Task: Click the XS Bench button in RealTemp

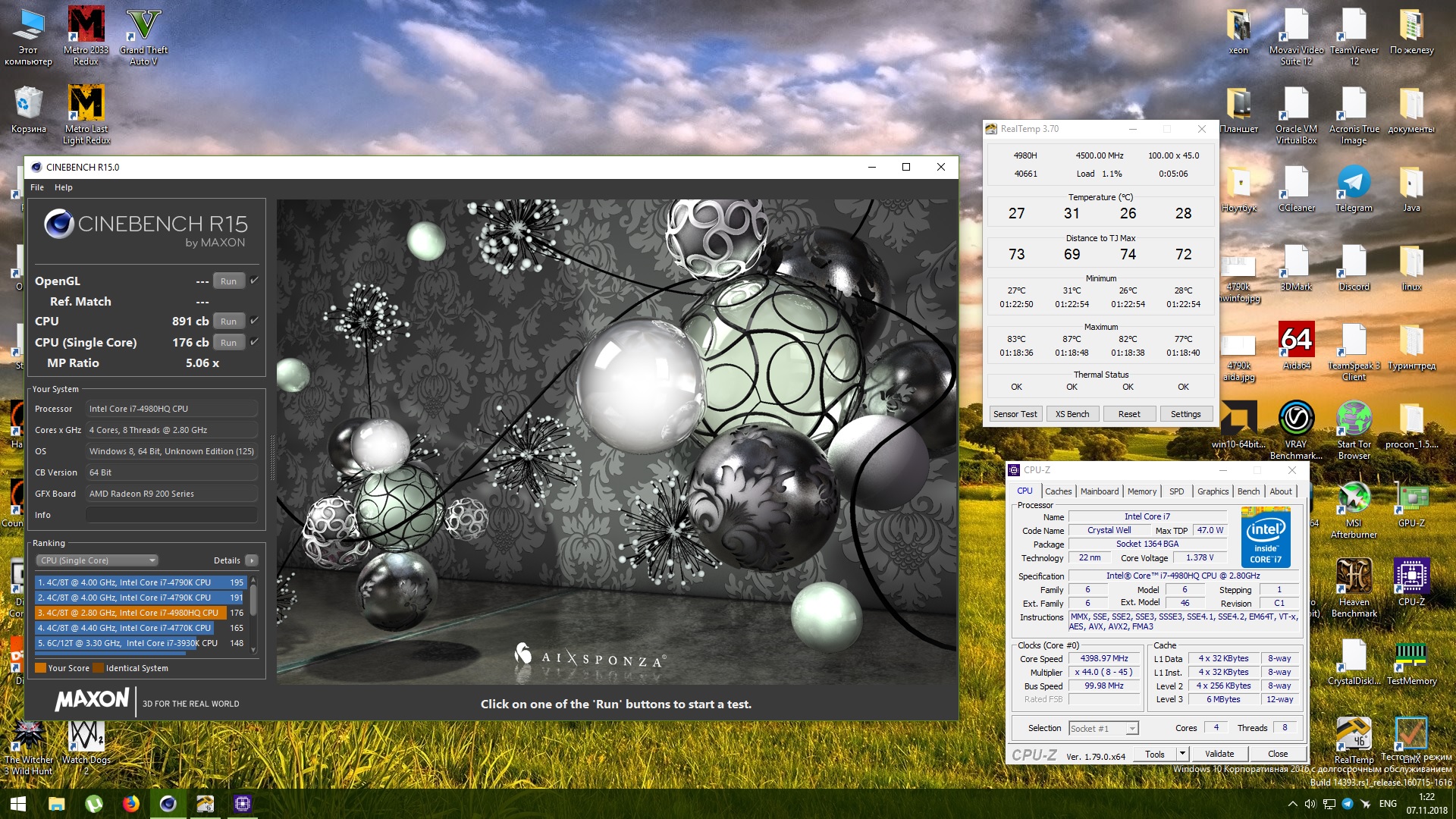Action: tap(1072, 414)
